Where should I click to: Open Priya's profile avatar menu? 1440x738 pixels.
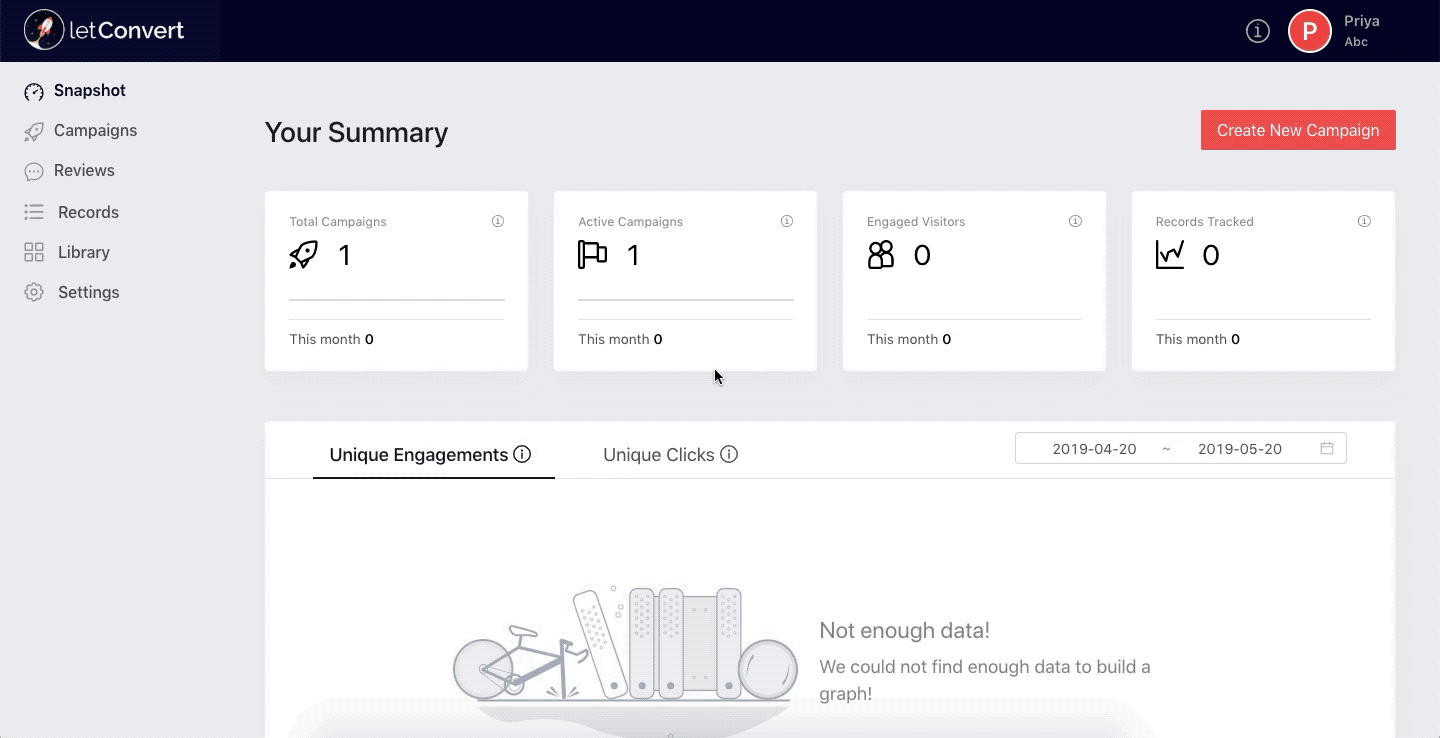1309,31
